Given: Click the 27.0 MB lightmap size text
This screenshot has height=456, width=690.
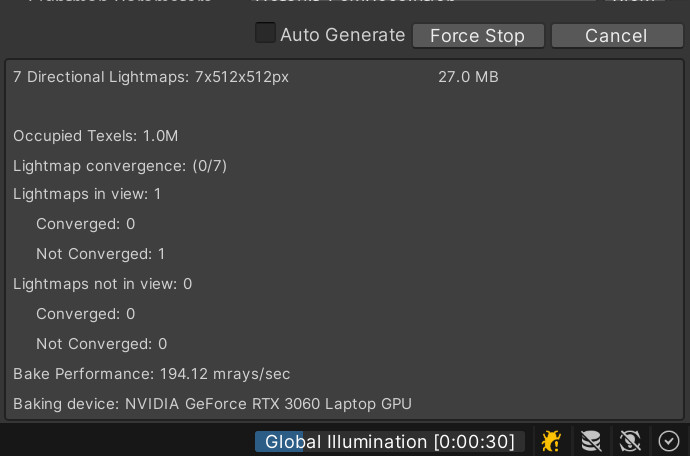Looking at the screenshot, I should tap(468, 77).
